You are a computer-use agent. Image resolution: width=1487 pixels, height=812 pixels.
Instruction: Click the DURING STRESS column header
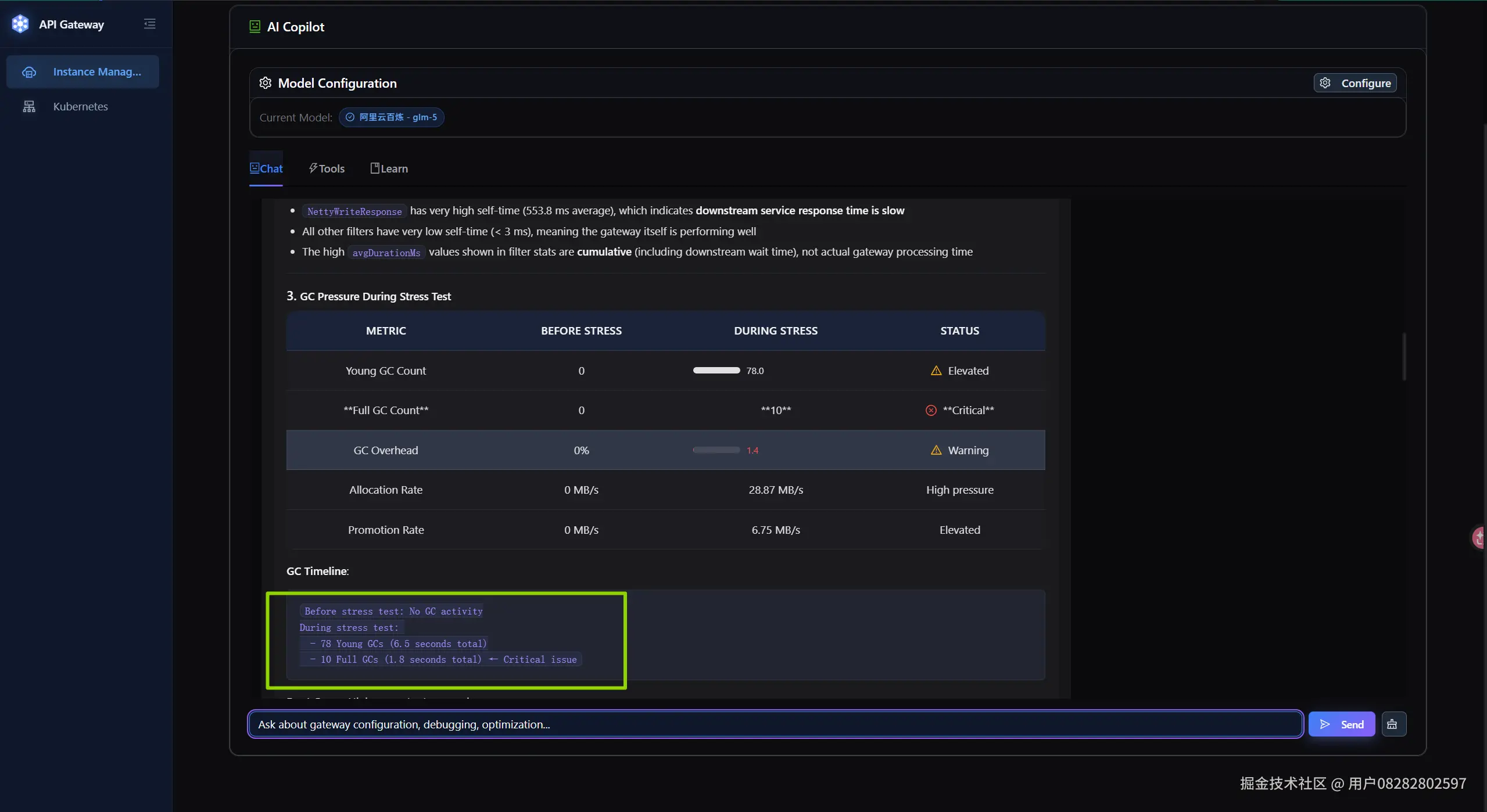click(x=776, y=330)
